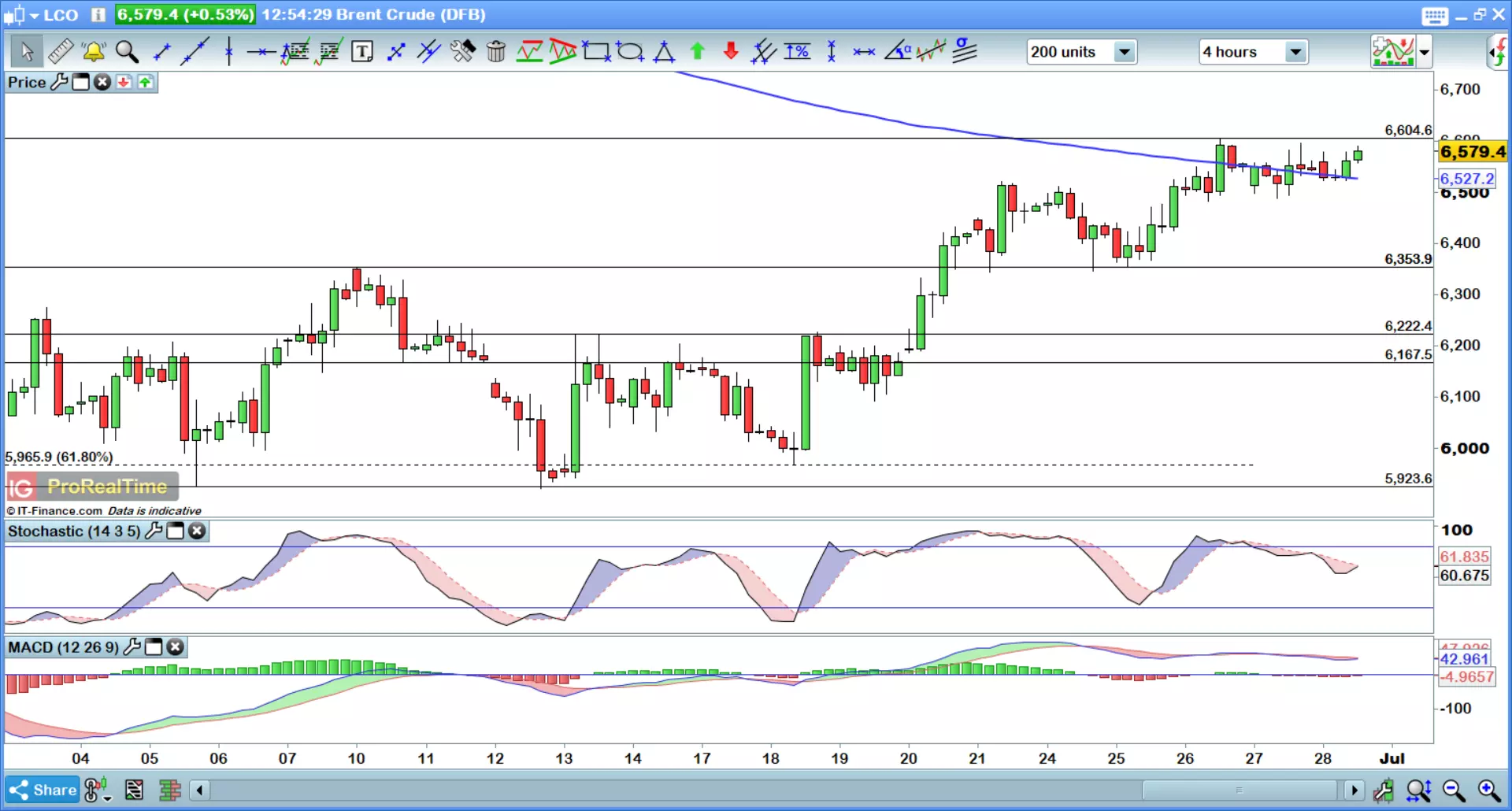The image size is (1512, 811).
Task: Open MACD indicator wrench settings
Action: 132,647
